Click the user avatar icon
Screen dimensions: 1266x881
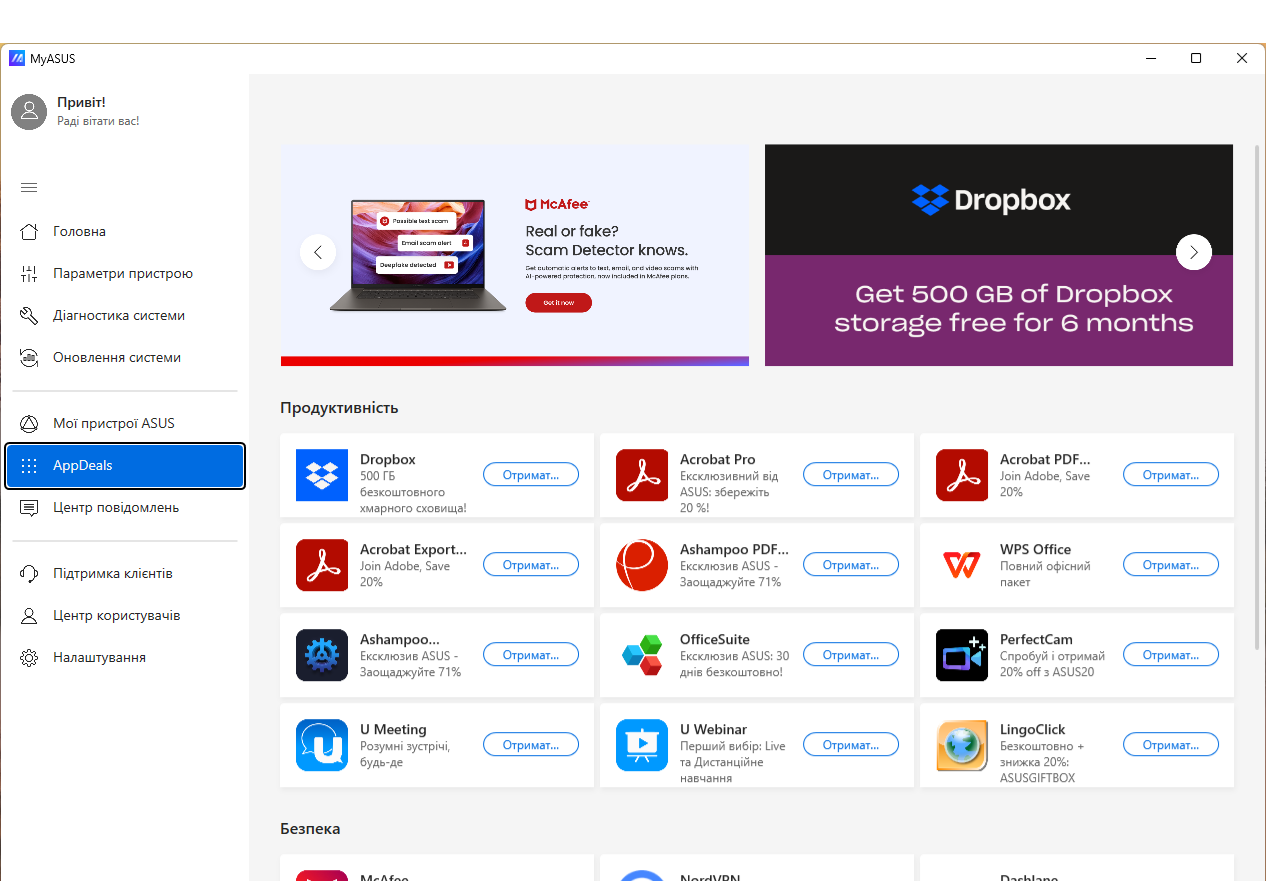[29, 112]
